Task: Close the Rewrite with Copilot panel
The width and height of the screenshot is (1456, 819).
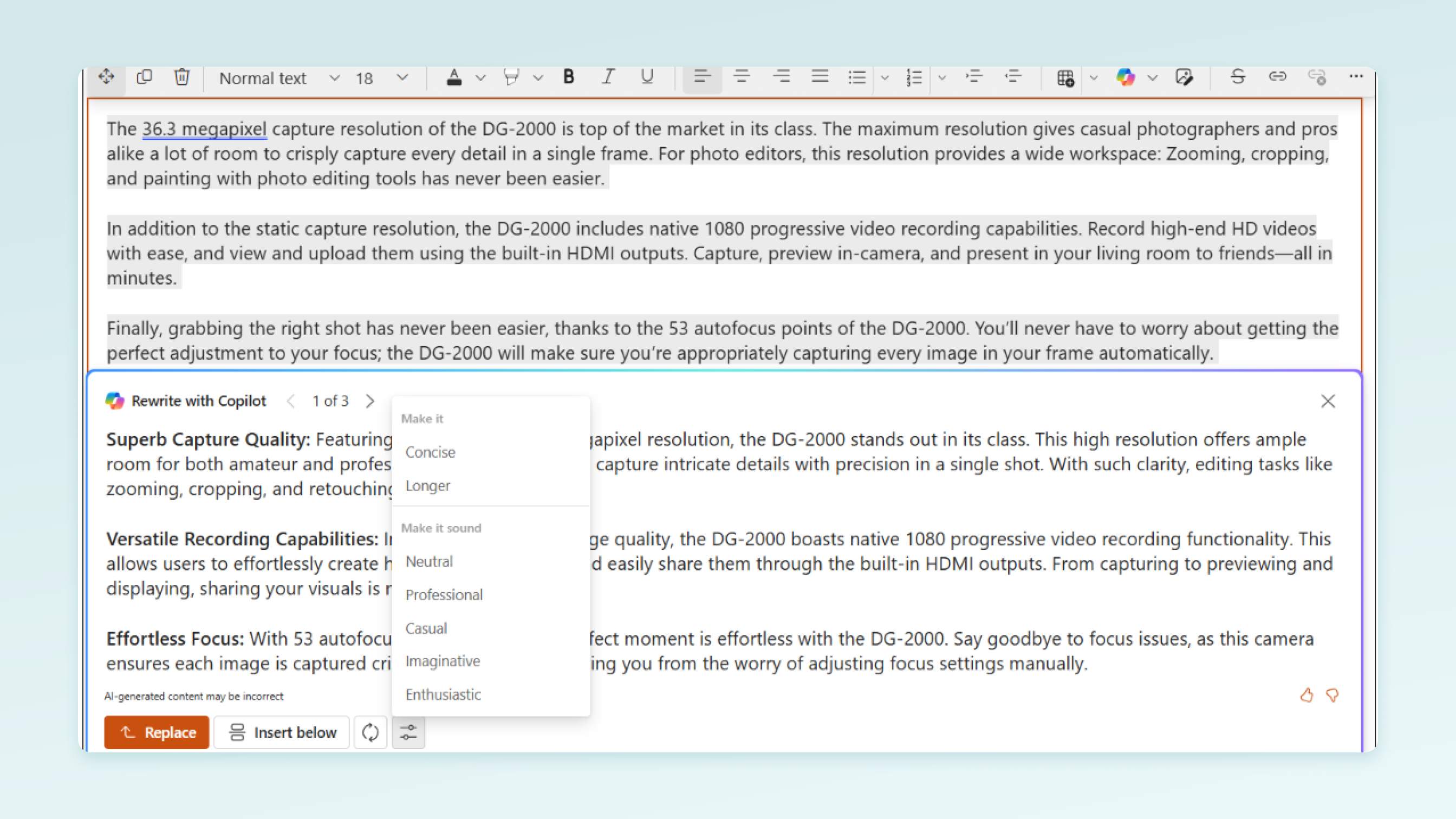Action: pyautogui.click(x=1328, y=401)
